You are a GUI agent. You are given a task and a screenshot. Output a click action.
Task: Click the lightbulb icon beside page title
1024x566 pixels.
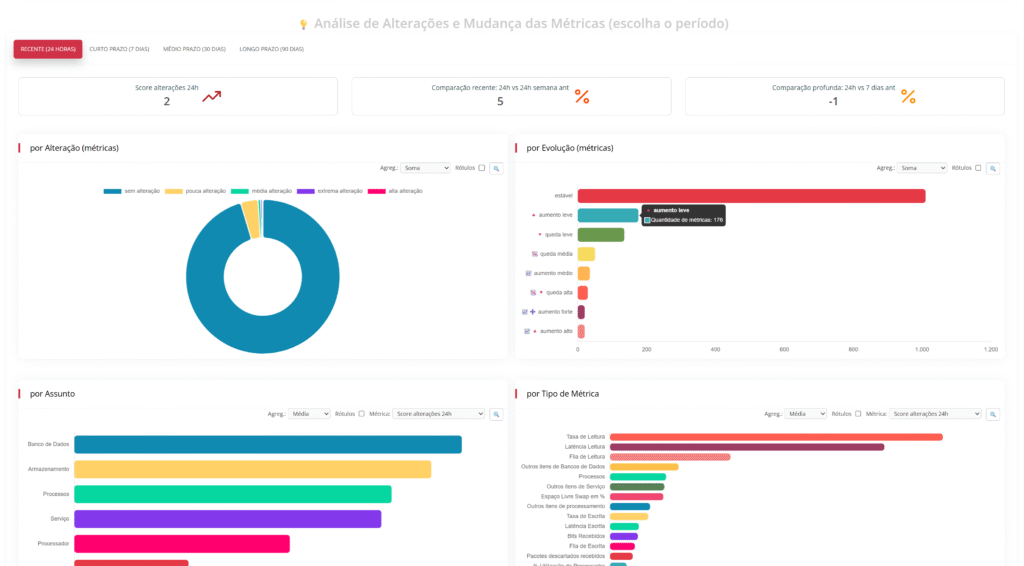[x=303, y=24]
